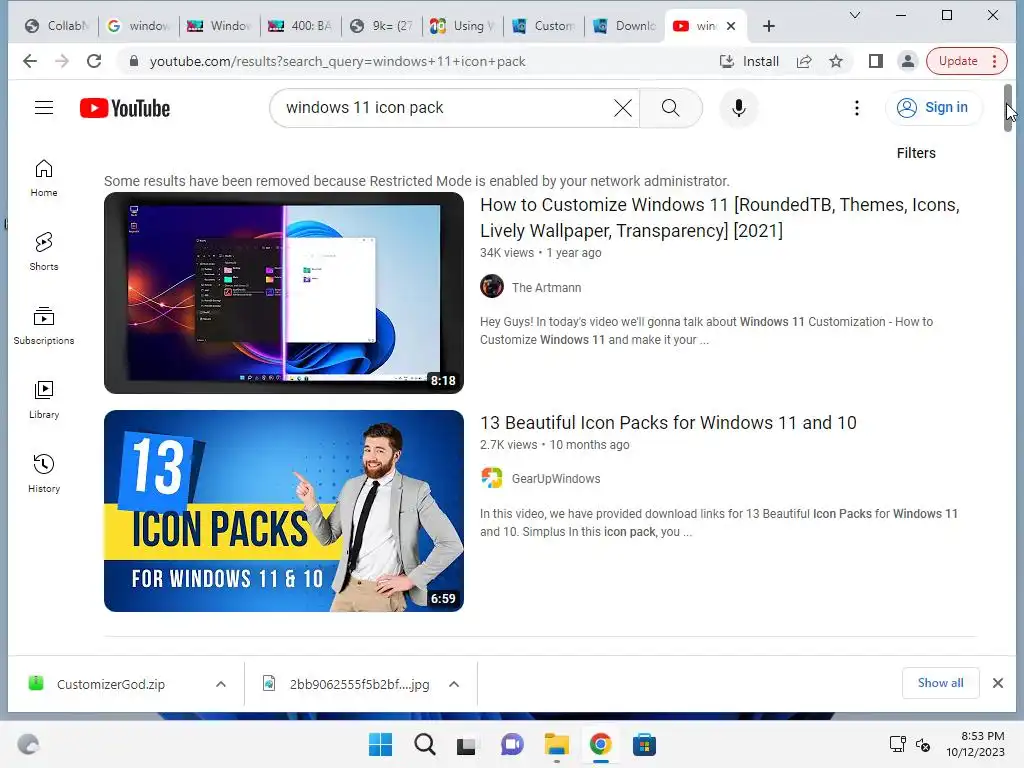Viewport: 1024px width, 768px height.
Task: Open File Explorer from taskbar
Action: coord(557,744)
